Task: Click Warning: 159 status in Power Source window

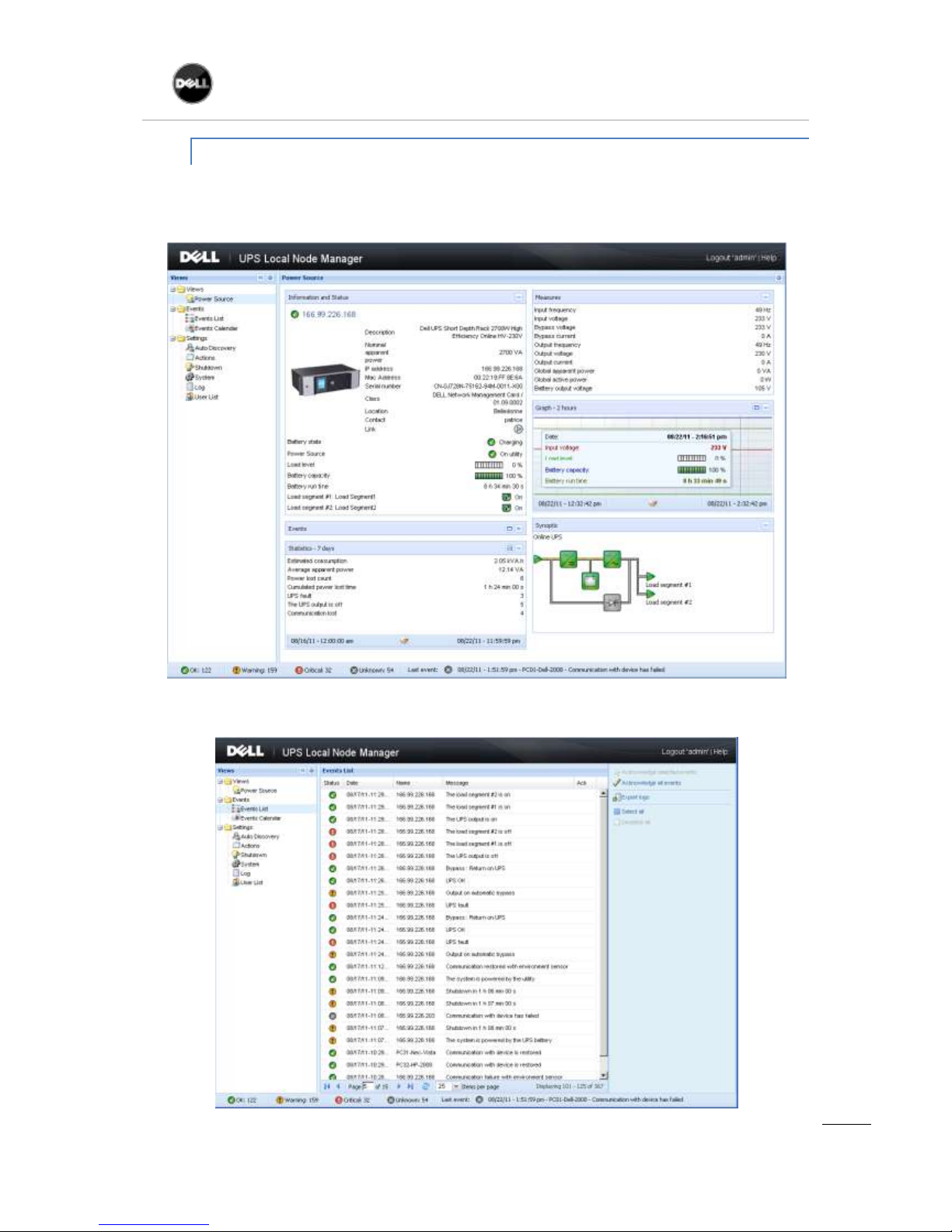Action: coord(255,670)
